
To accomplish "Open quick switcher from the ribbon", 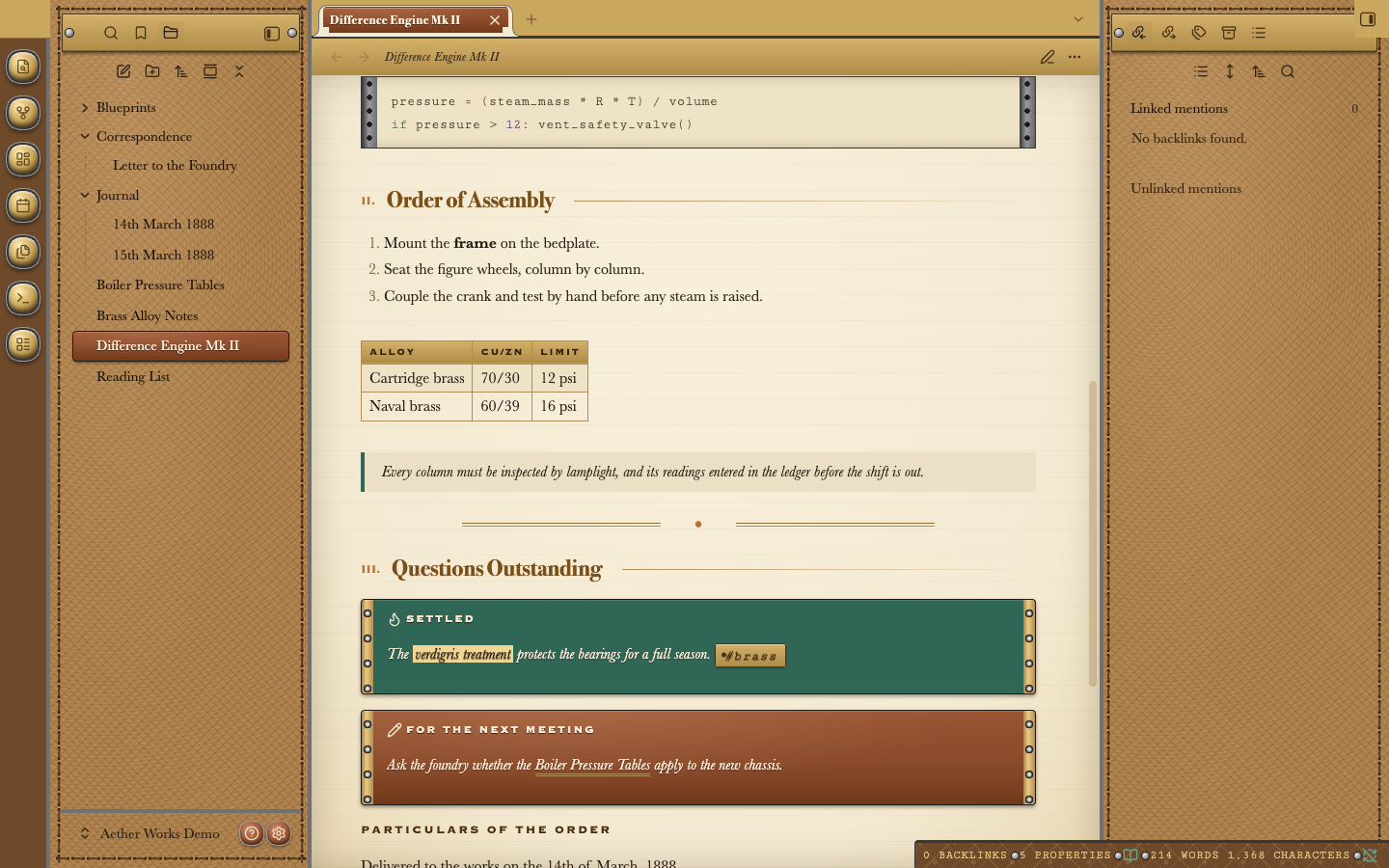I will coord(23,67).
